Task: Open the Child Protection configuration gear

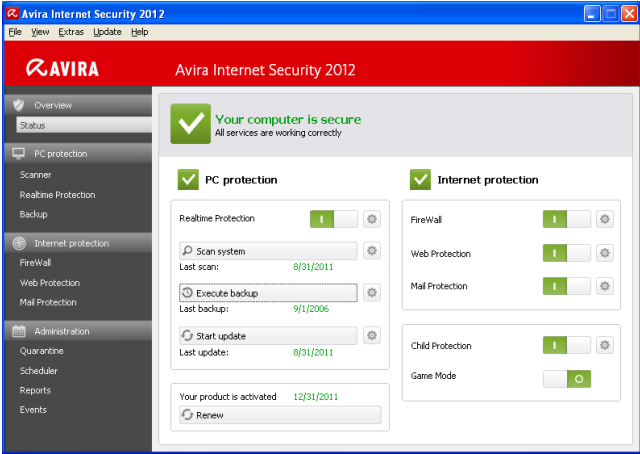Action: pyautogui.click(x=604, y=345)
